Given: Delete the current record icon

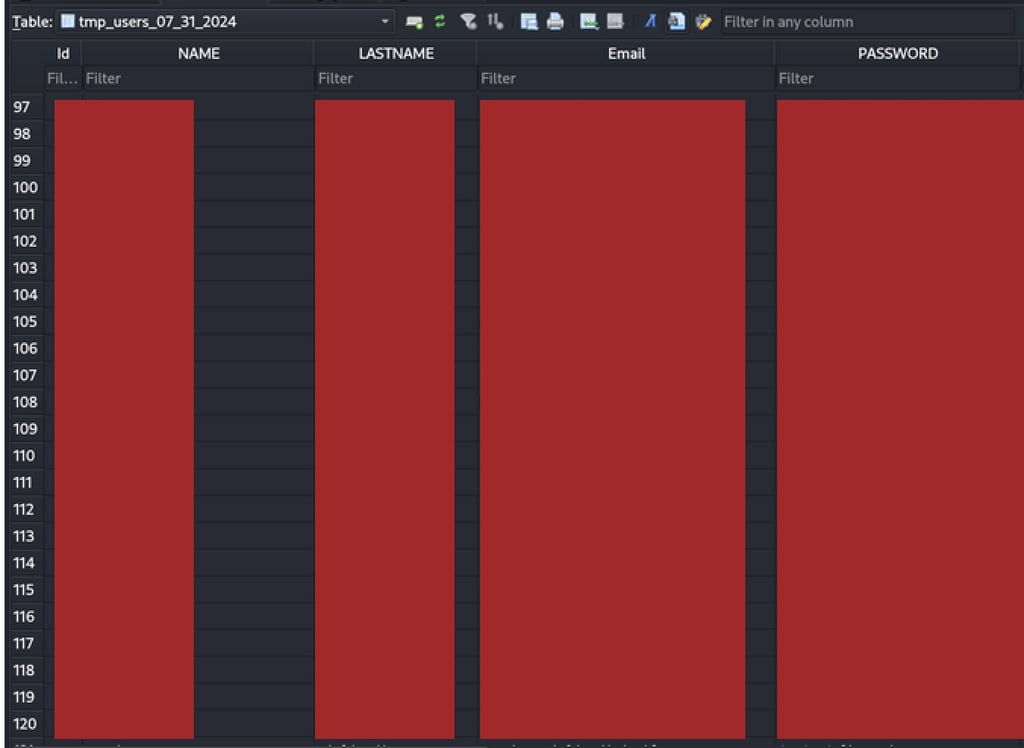Looking at the screenshot, I should 615,22.
